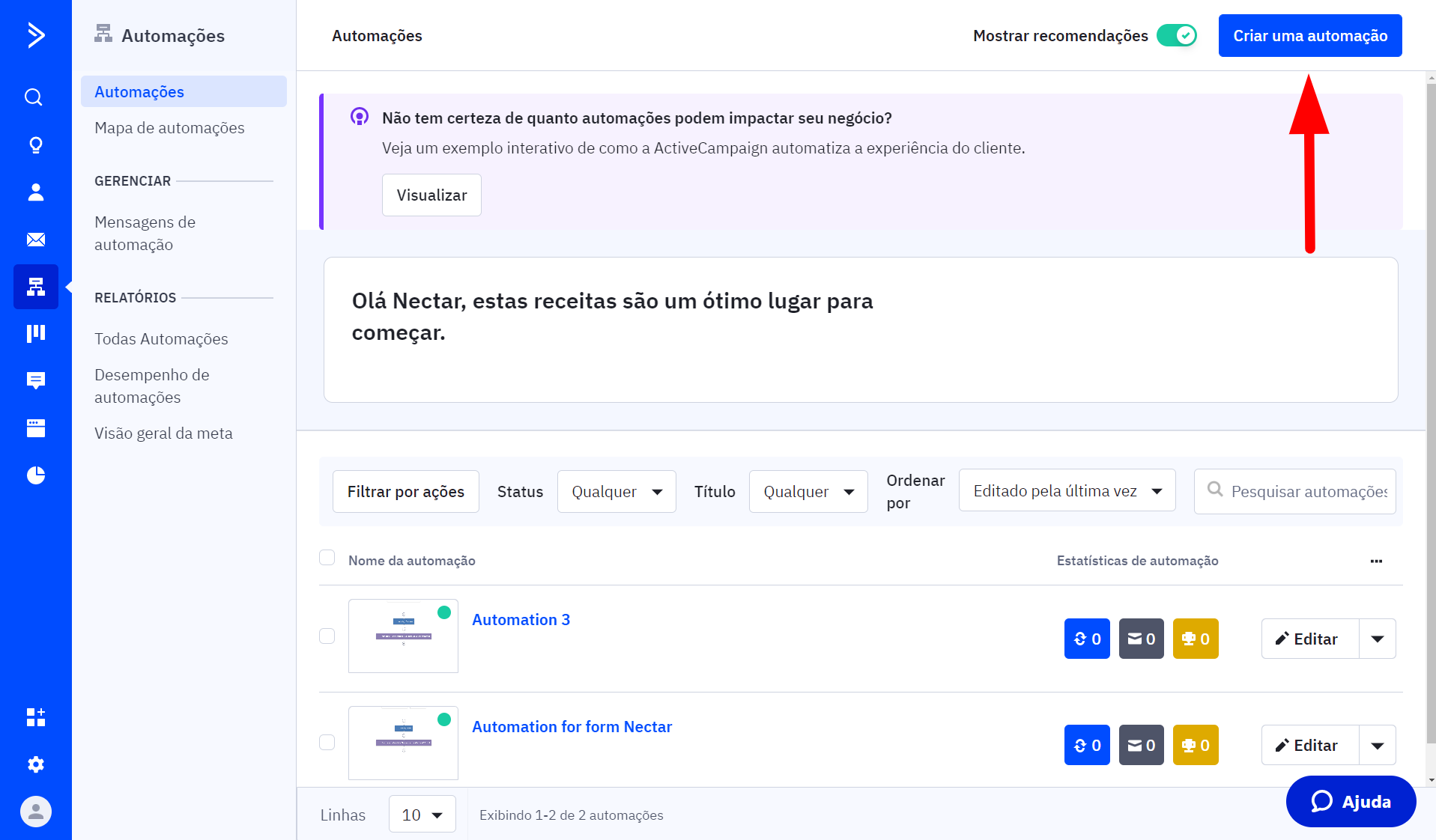Open the Ajuda help chat button

[x=1351, y=801]
